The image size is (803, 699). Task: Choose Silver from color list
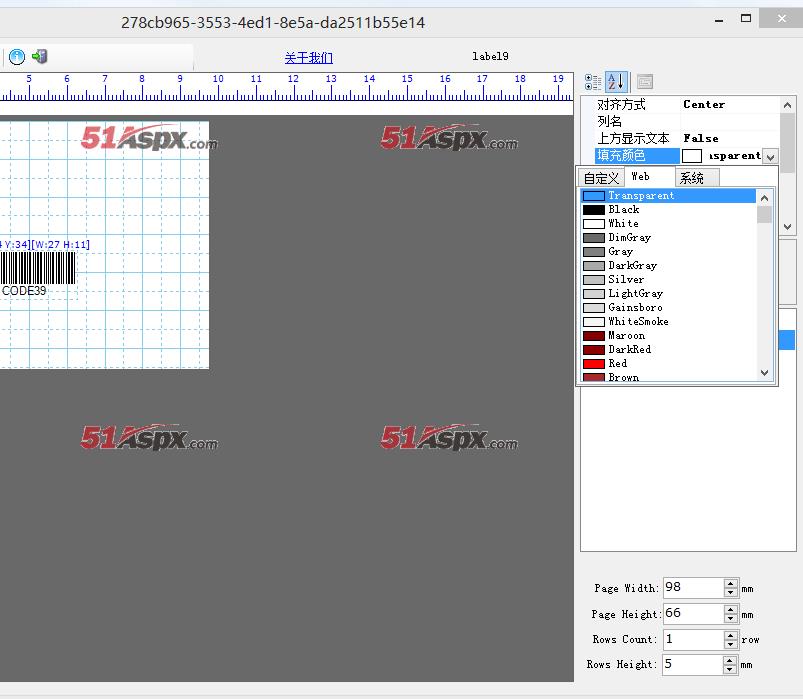coord(668,280)
